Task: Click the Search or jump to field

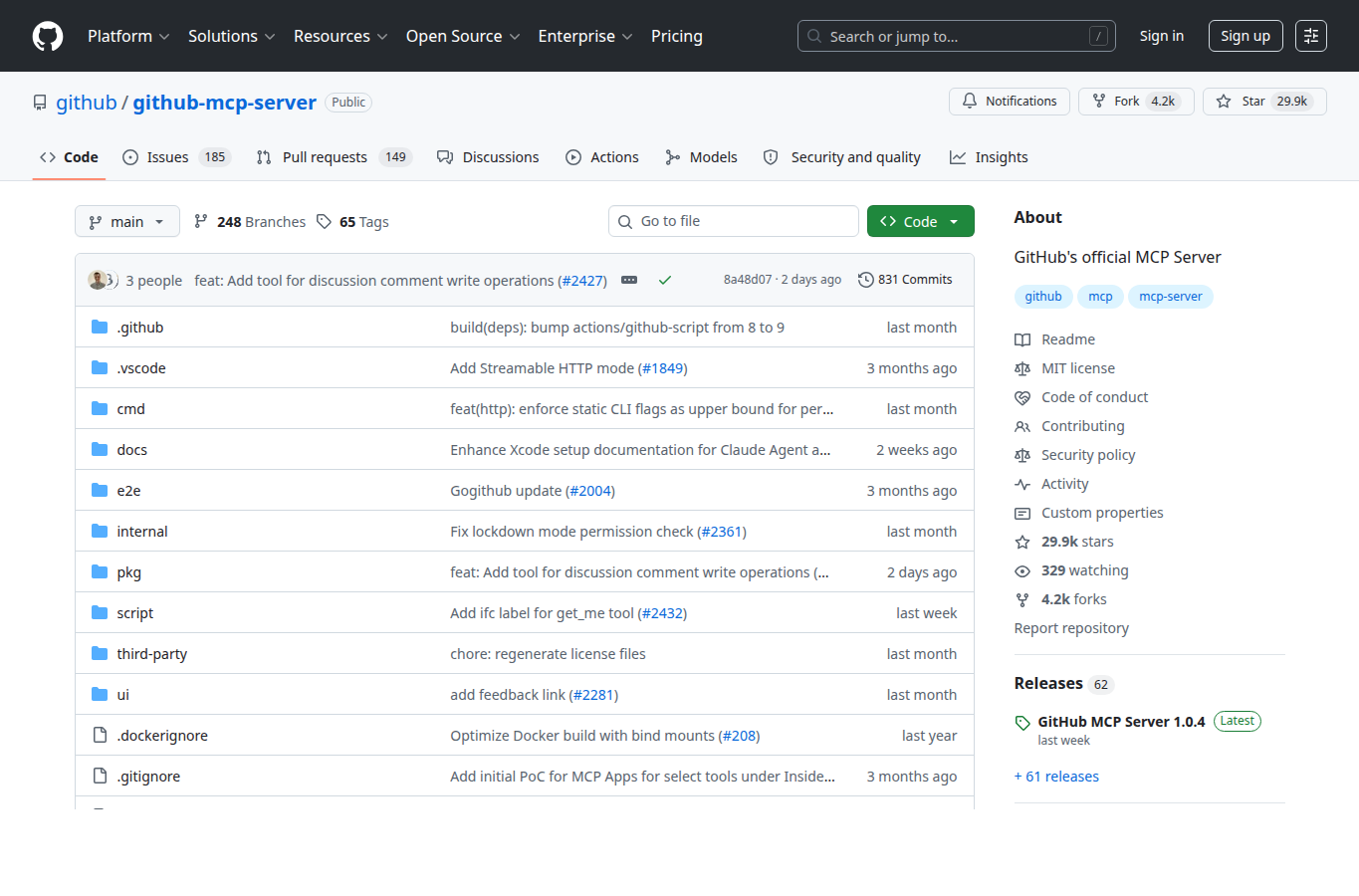Action: 957,36
